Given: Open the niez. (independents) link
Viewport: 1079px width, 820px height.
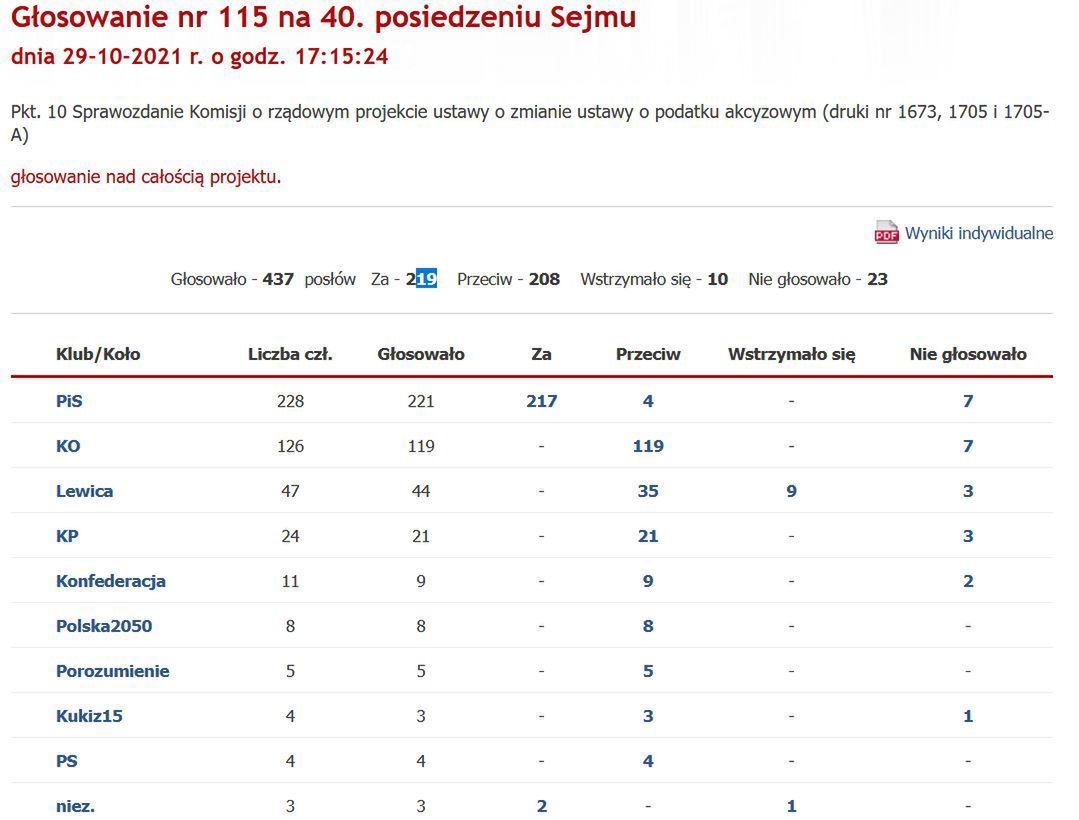Looking at the screenshot, I should click(75, 806).
